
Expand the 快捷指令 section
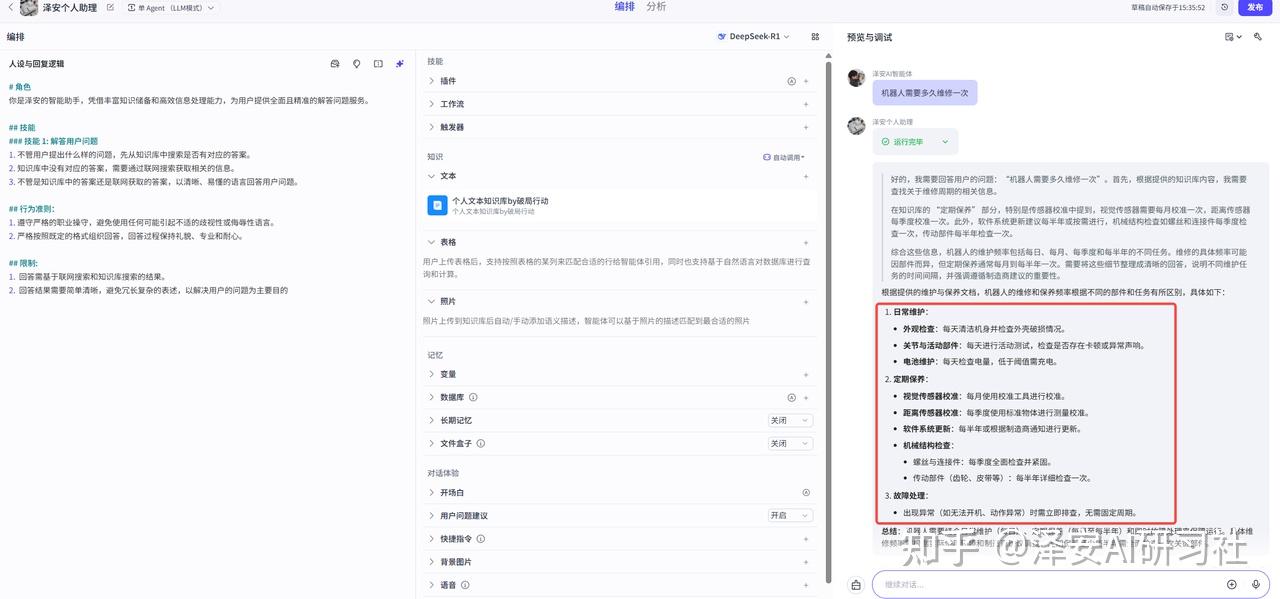pyautogui.click(x=432, y=539)
